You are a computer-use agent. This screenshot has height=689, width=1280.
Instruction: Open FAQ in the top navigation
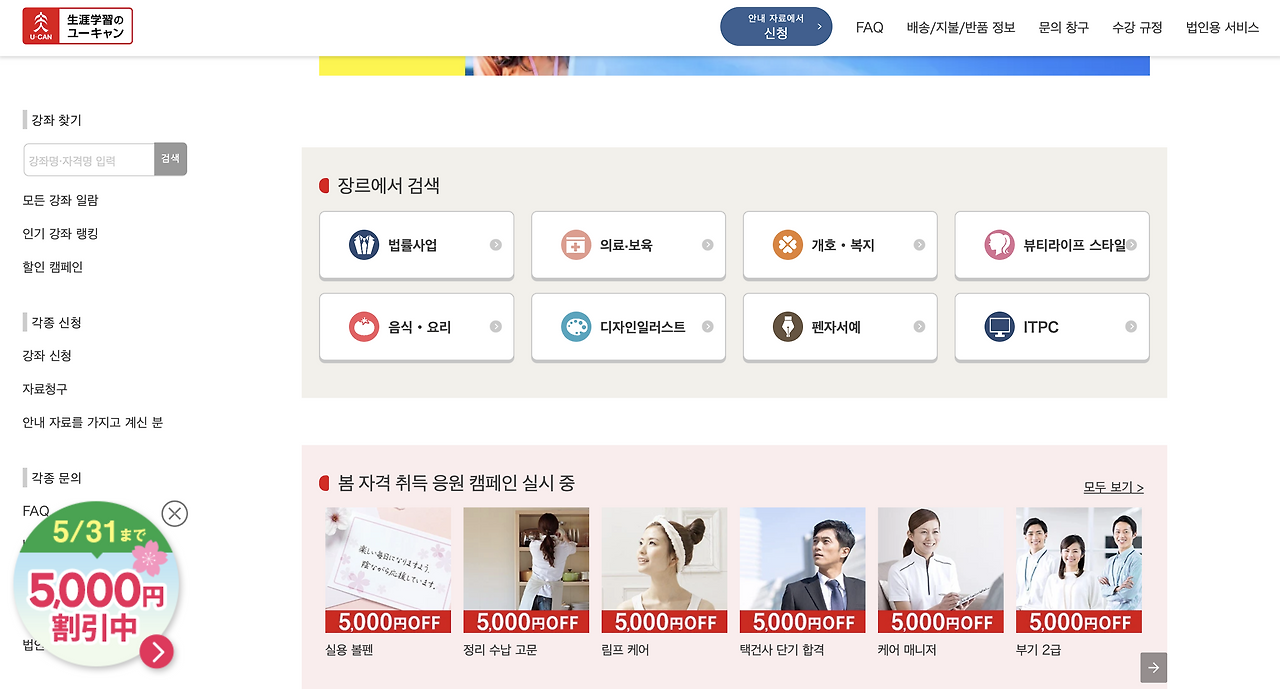click(x=870, y=28)
